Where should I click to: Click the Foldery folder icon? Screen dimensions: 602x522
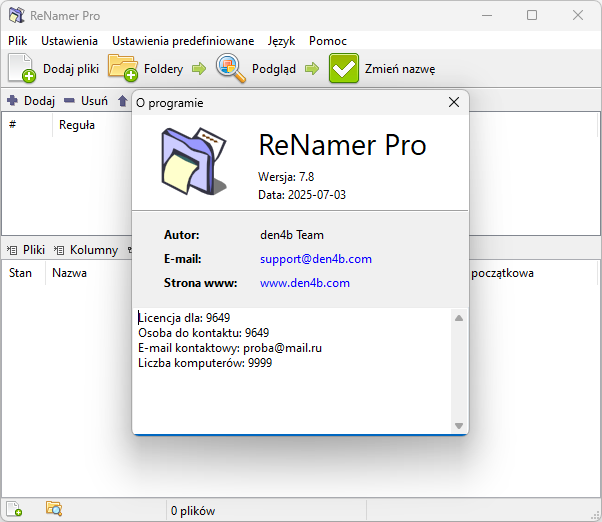pos(123,68)
